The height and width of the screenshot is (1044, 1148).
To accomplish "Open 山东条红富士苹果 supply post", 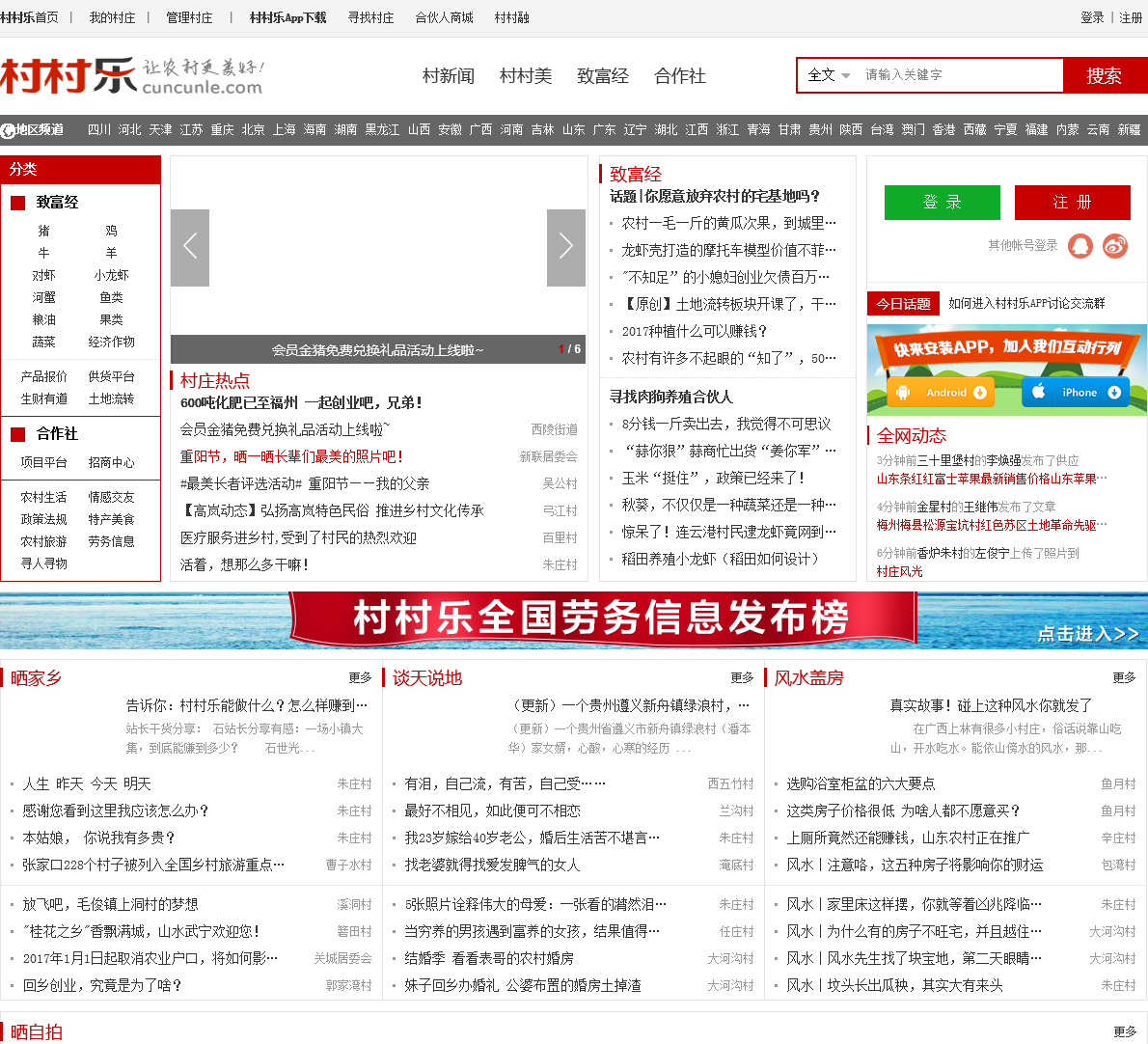I will click(992, 479).
